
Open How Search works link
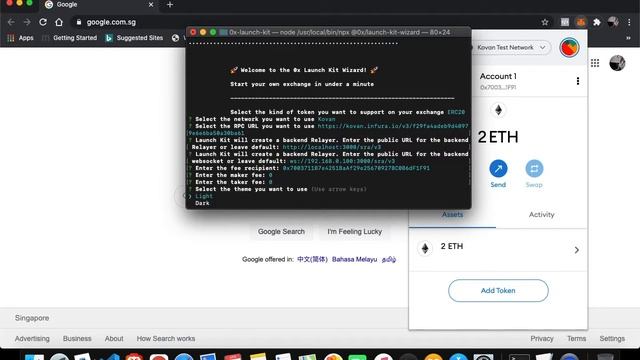coord(166,338)
